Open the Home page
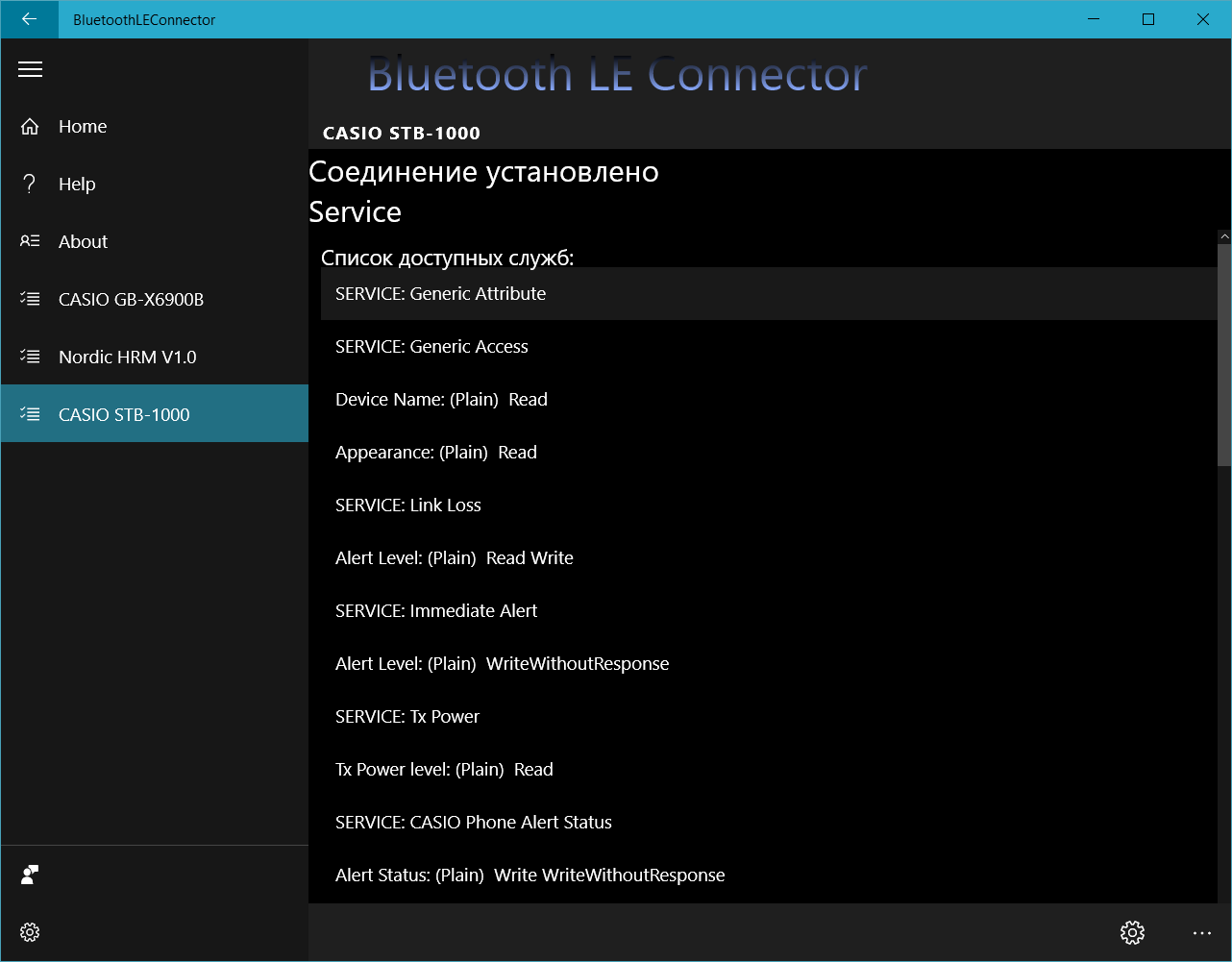The width and height of the screenshot is (1232, 962). [155, 126]
